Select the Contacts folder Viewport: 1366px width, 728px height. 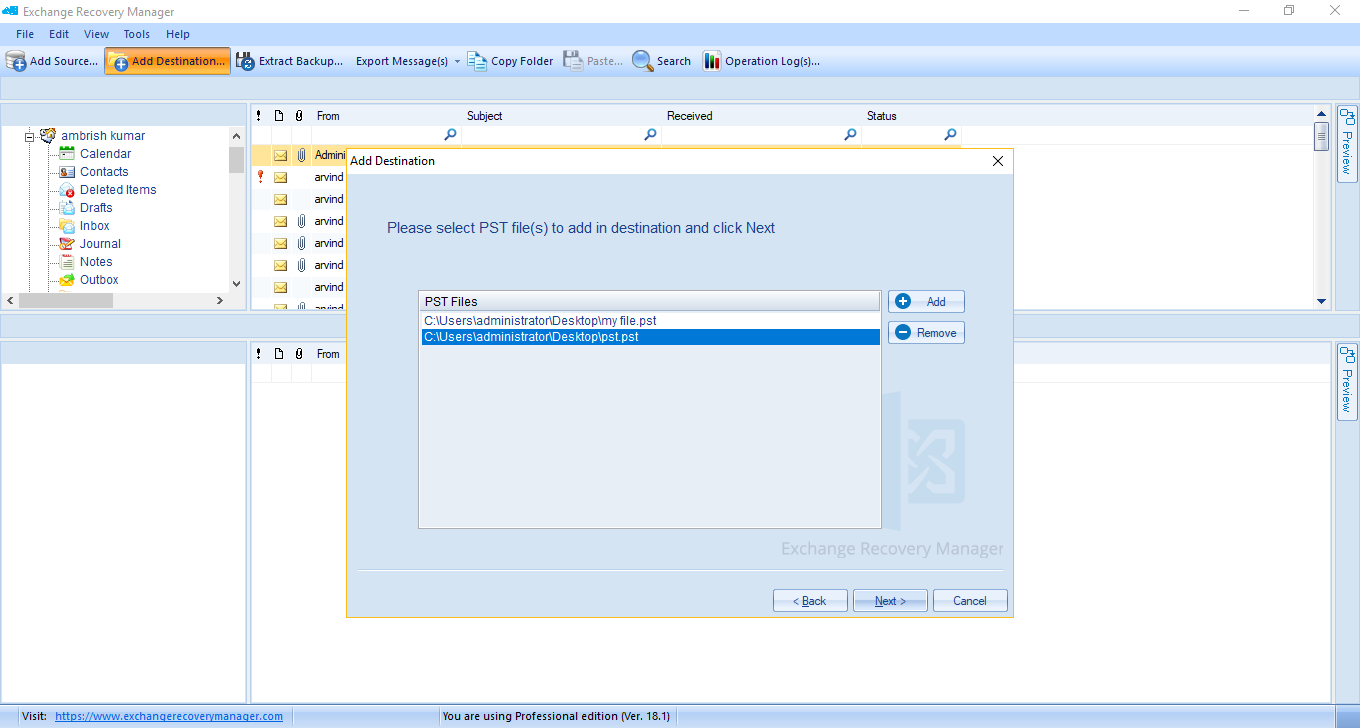[104, 172]
